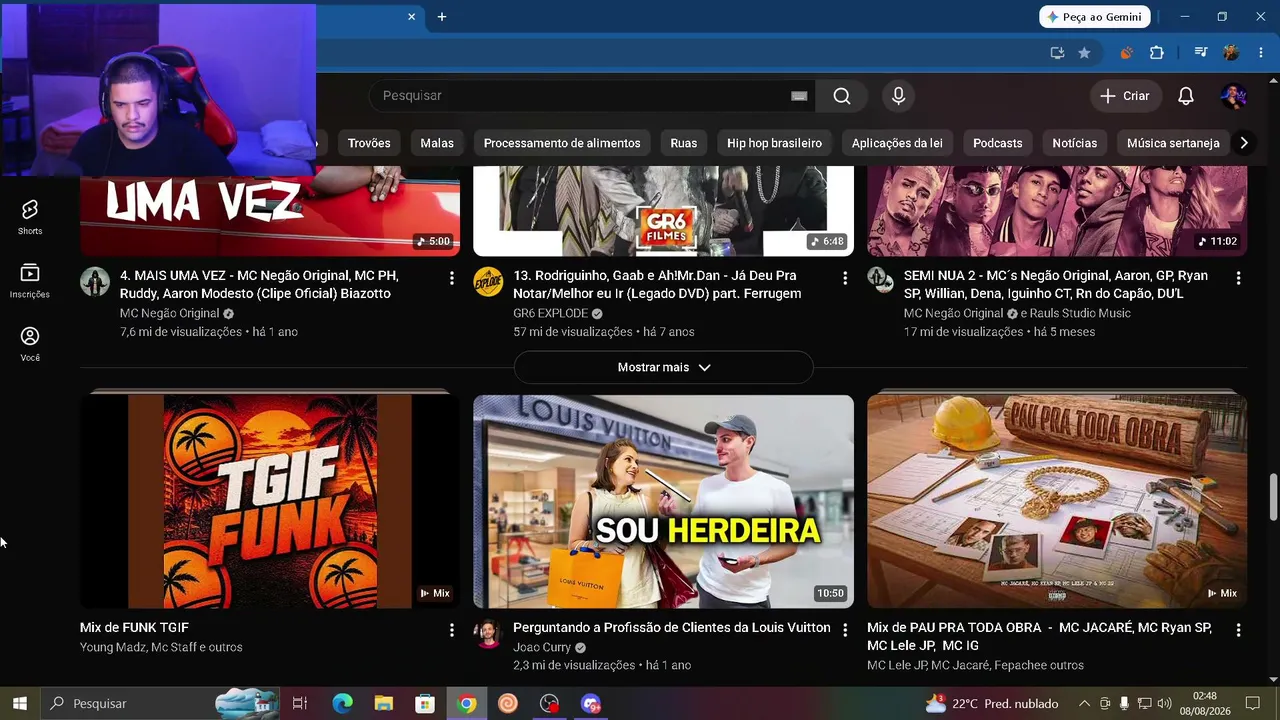Start voice search with the microphone icon
Screen dimensions: 1280x720
click(898, 96)
